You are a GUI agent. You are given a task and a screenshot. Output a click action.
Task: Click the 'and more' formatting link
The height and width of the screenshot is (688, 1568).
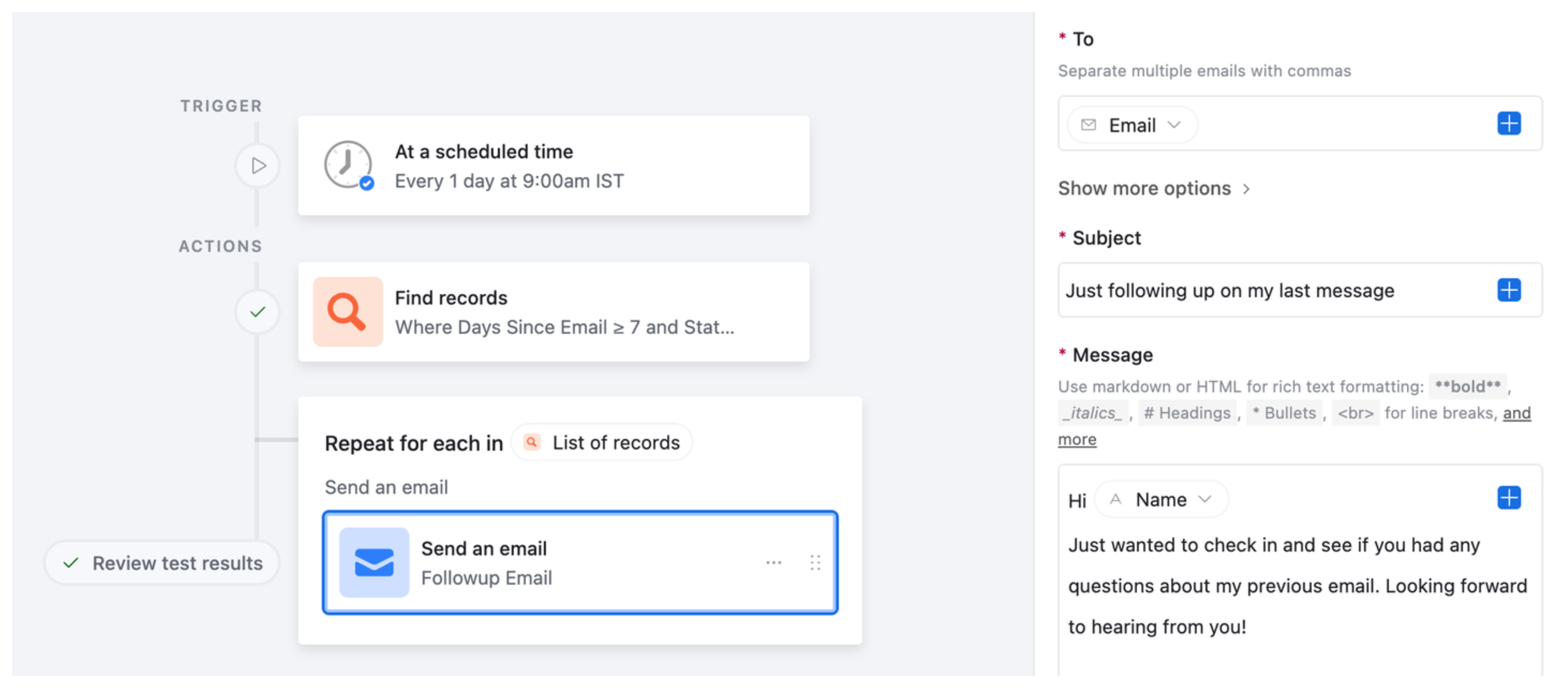click(x=1517, y=413)
